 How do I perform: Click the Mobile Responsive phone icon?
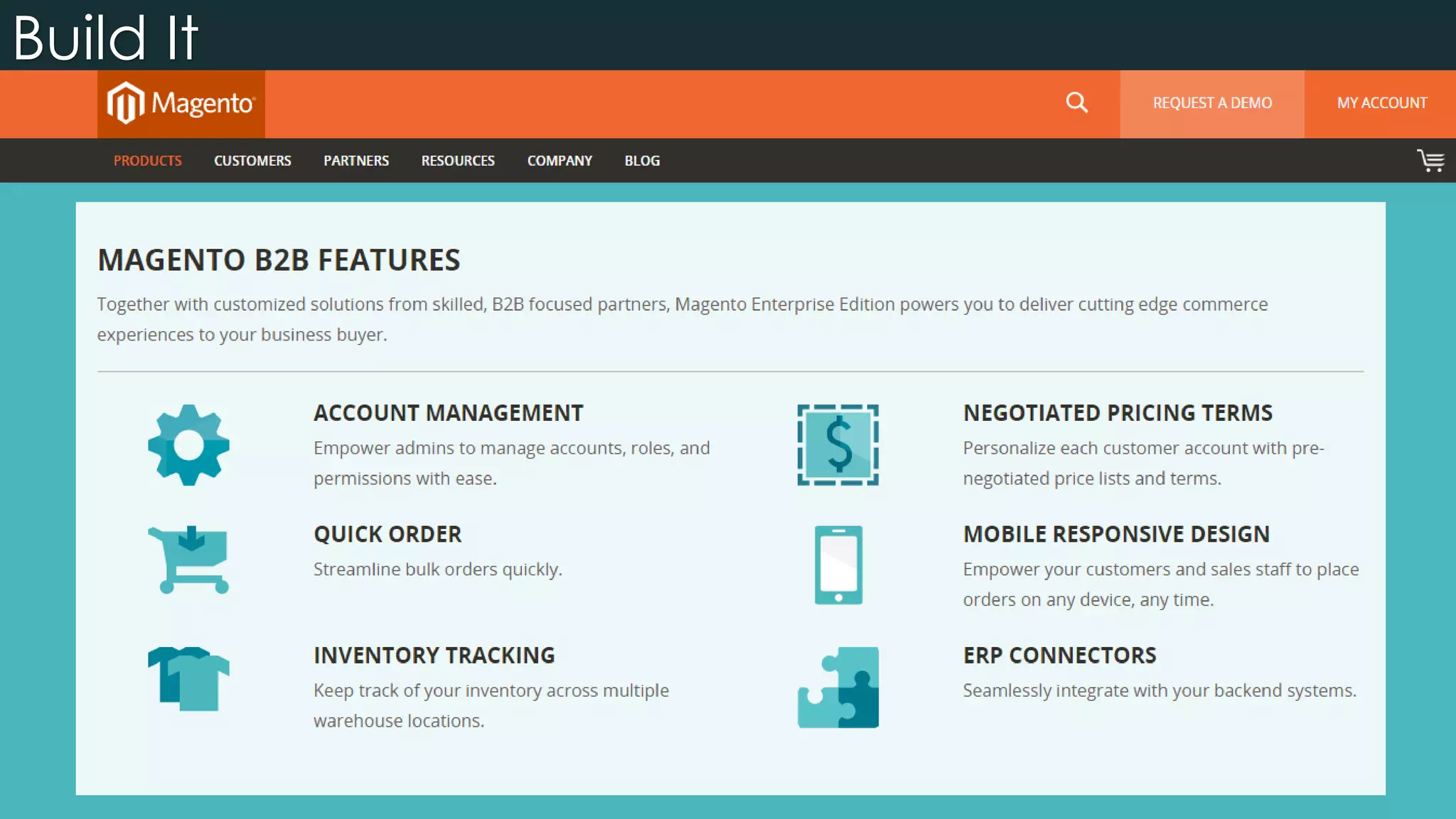[838, 565]
